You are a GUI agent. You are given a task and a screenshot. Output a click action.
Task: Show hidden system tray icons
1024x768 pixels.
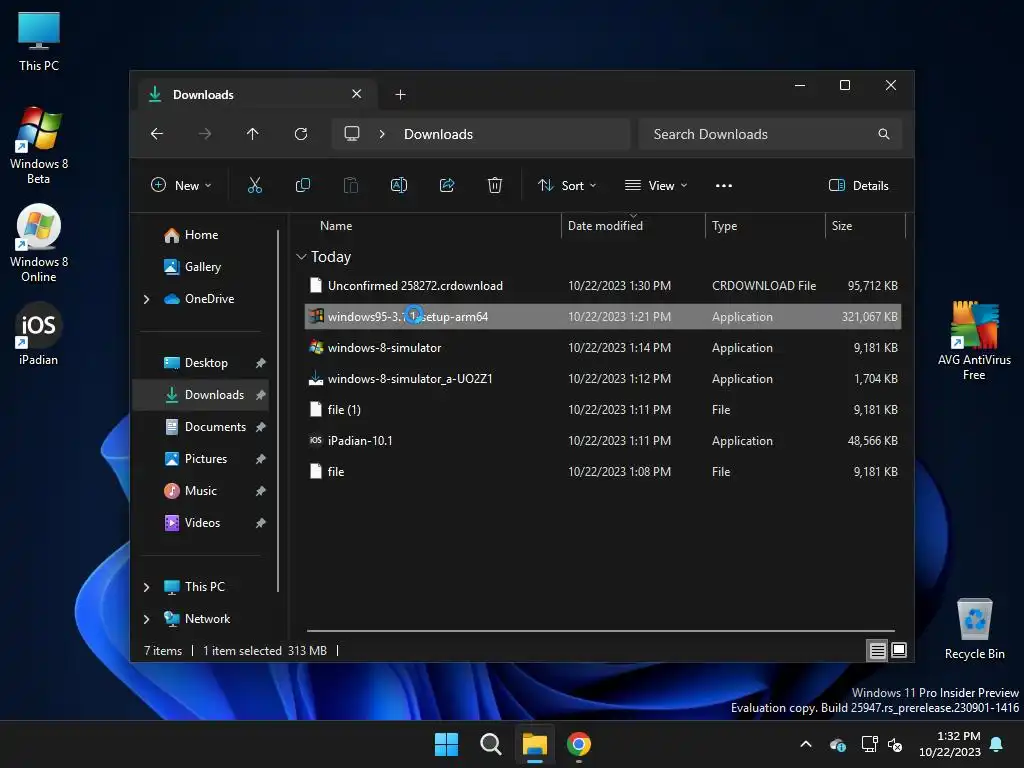(x=806, y=744)
